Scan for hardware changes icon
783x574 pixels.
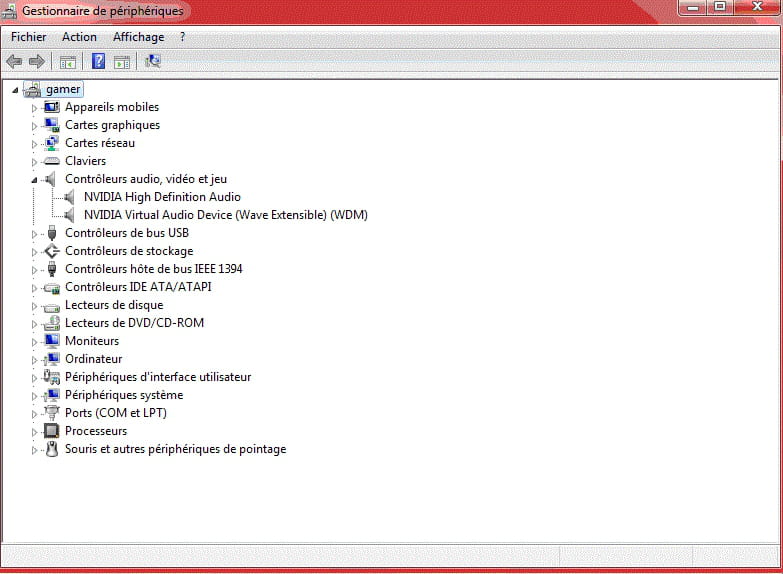click(152, 61)
